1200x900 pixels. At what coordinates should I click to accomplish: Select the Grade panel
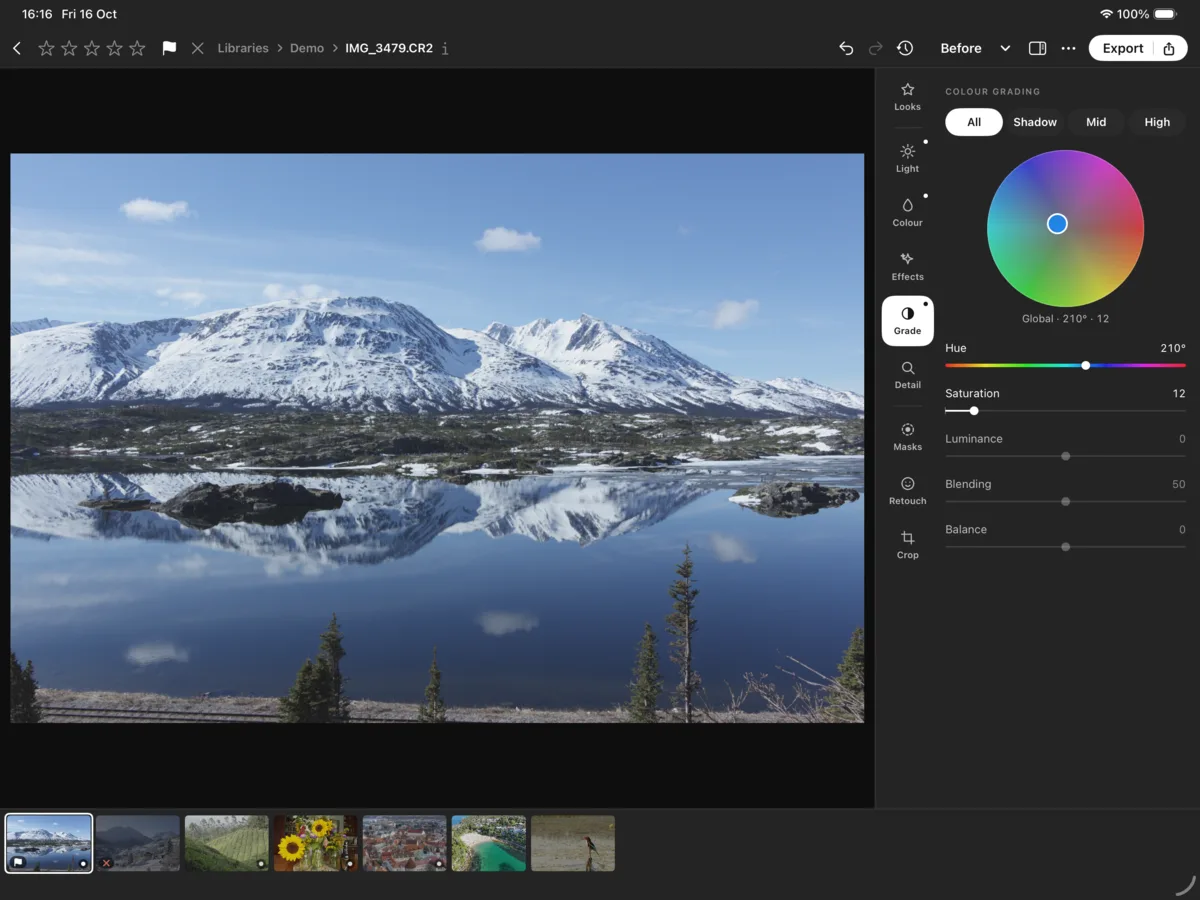(907, 320)
